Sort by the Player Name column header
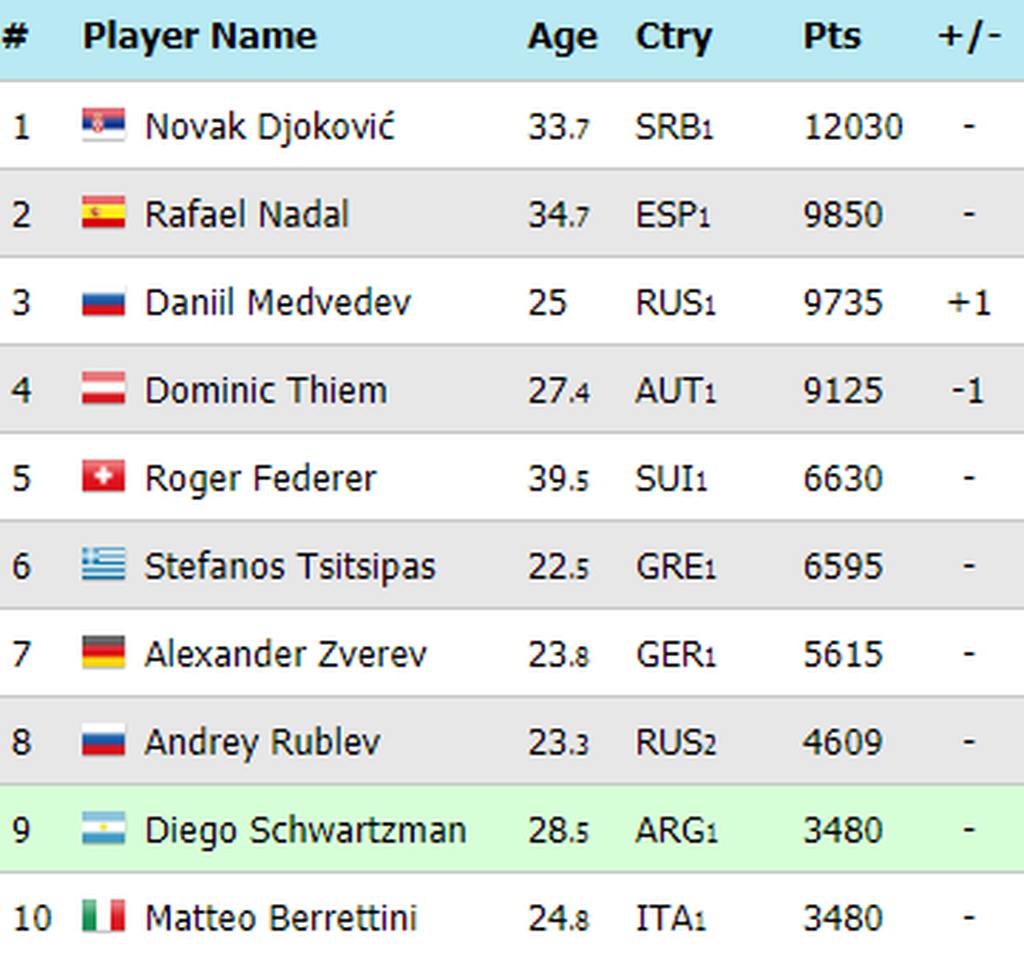Viewport: 1024px width, 956px height. [199, 37]
